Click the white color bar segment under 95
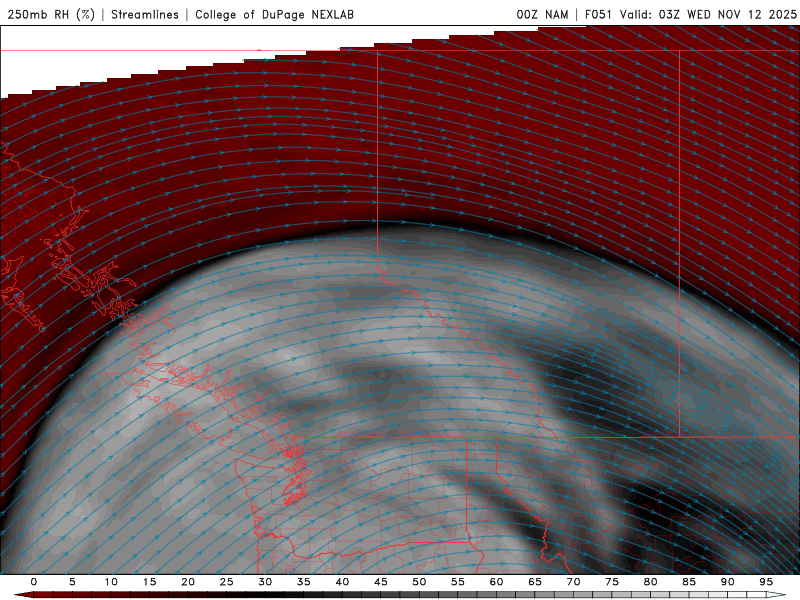The image size is (800, 600). 757,595
